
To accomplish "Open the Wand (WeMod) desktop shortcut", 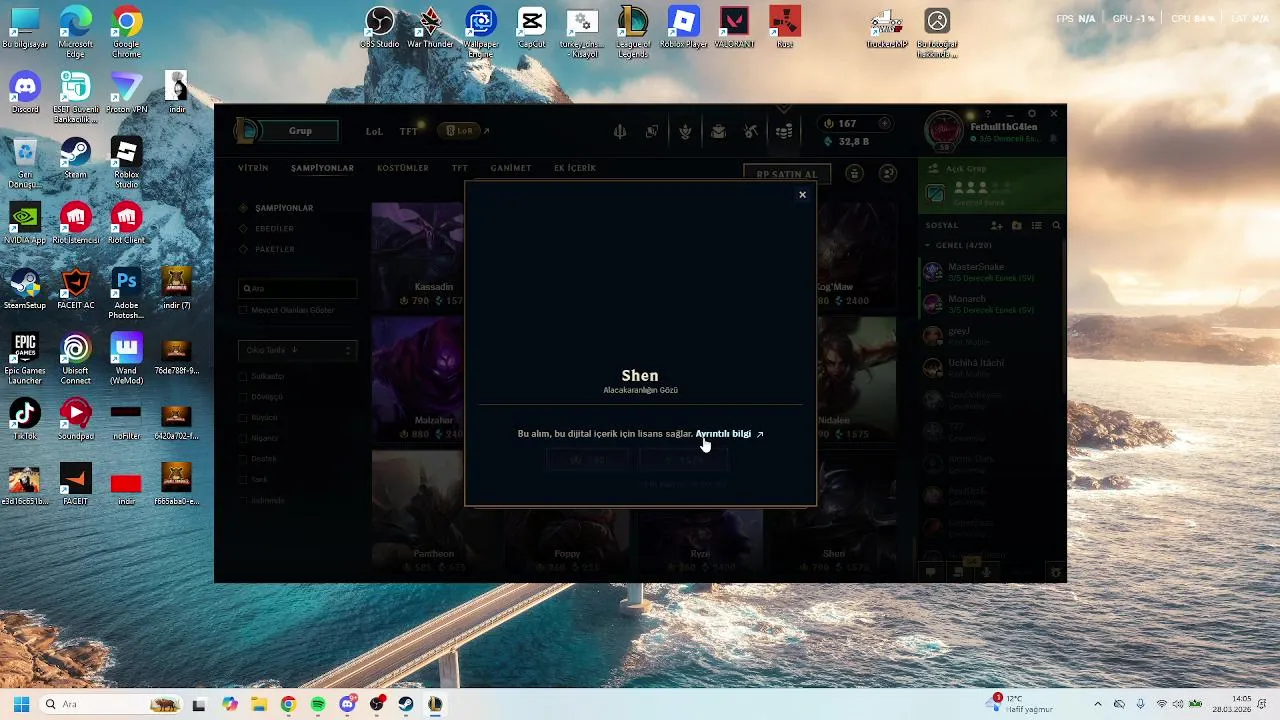I will (126, 359).
